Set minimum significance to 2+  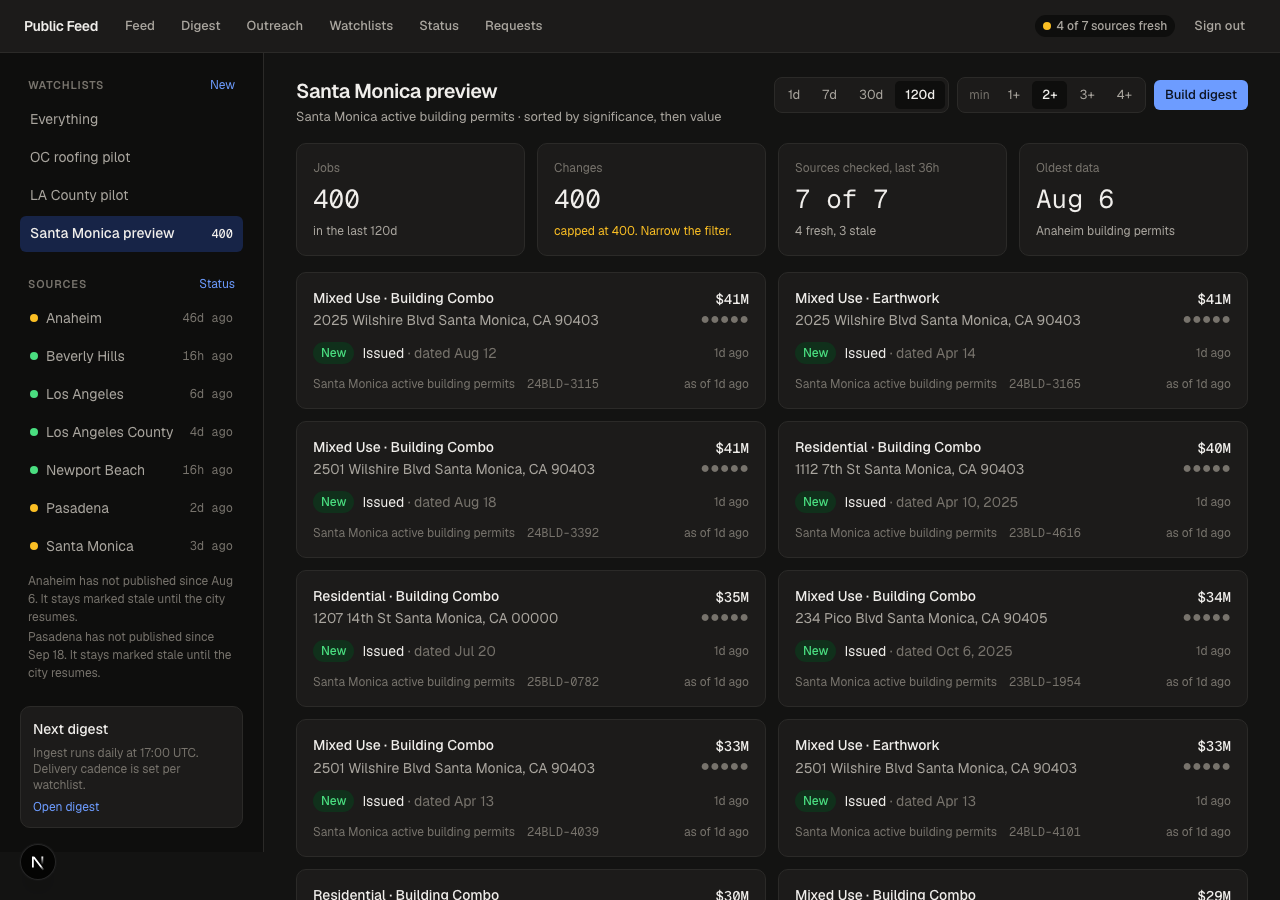click(1050, 95)
